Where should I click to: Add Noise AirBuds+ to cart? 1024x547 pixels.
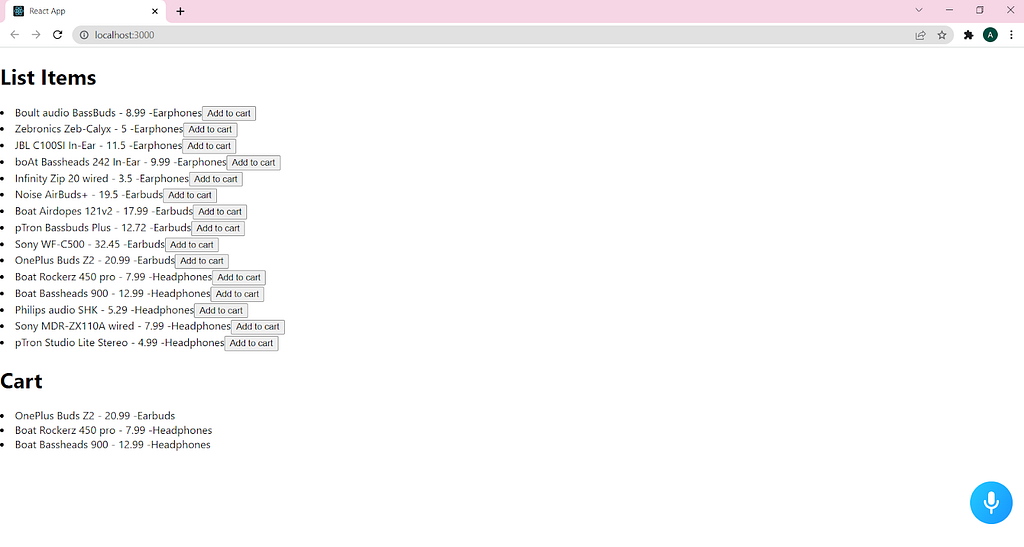(189, 195)
